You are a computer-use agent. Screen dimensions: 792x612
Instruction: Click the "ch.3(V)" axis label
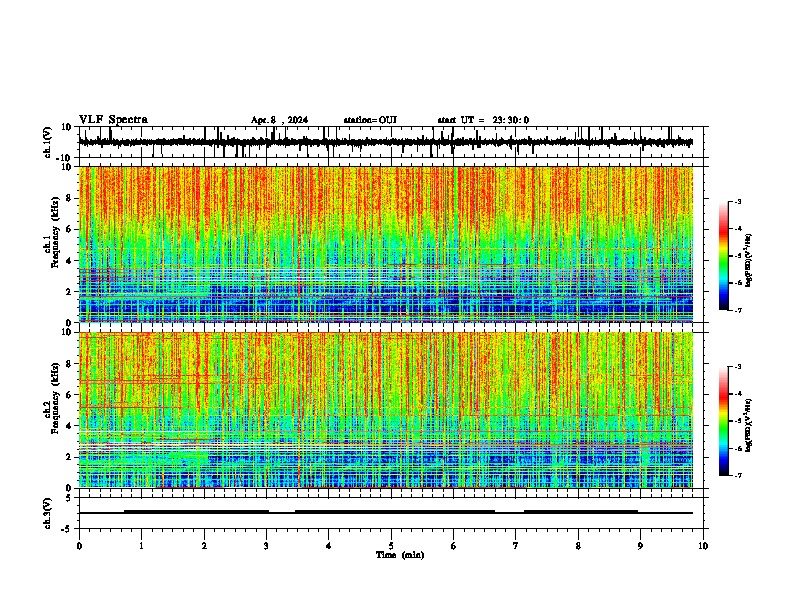click(48, 513)
